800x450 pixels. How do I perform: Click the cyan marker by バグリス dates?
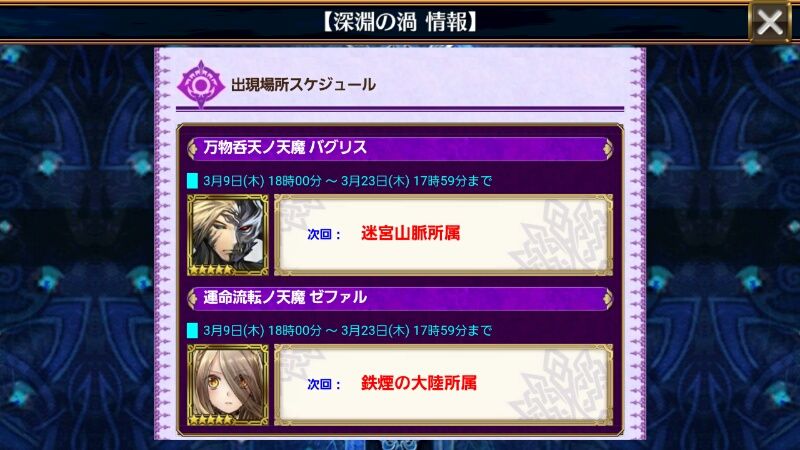point(192,181)
